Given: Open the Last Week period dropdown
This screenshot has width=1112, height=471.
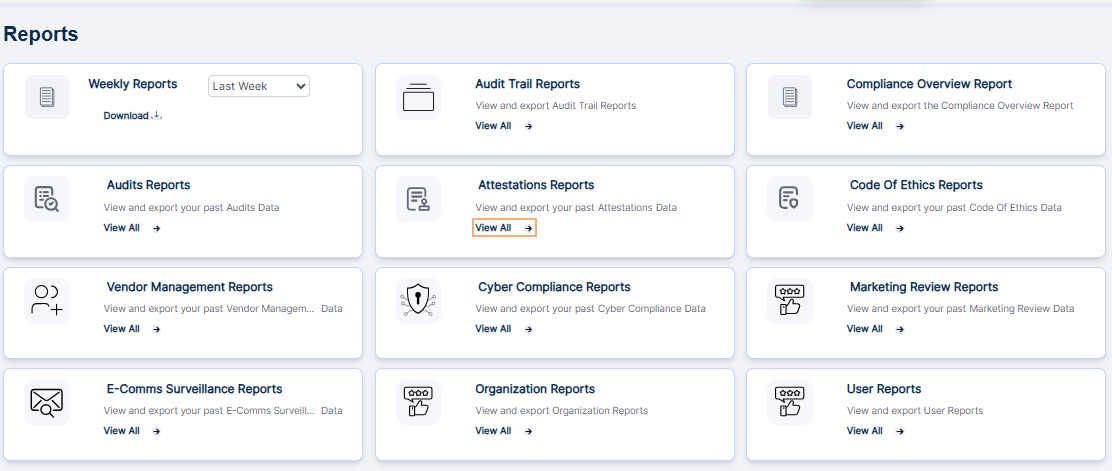Looking at the screenshot, I should pos(259,86).
